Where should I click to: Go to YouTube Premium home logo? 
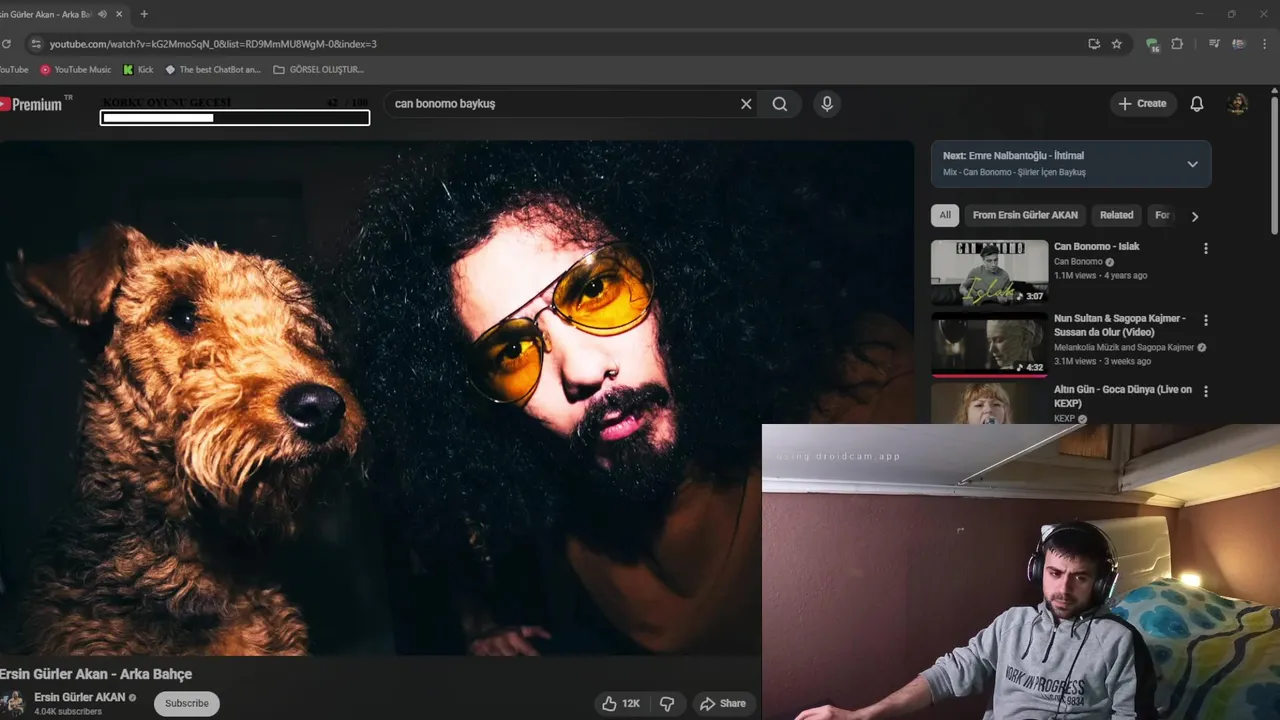[32, 104]
